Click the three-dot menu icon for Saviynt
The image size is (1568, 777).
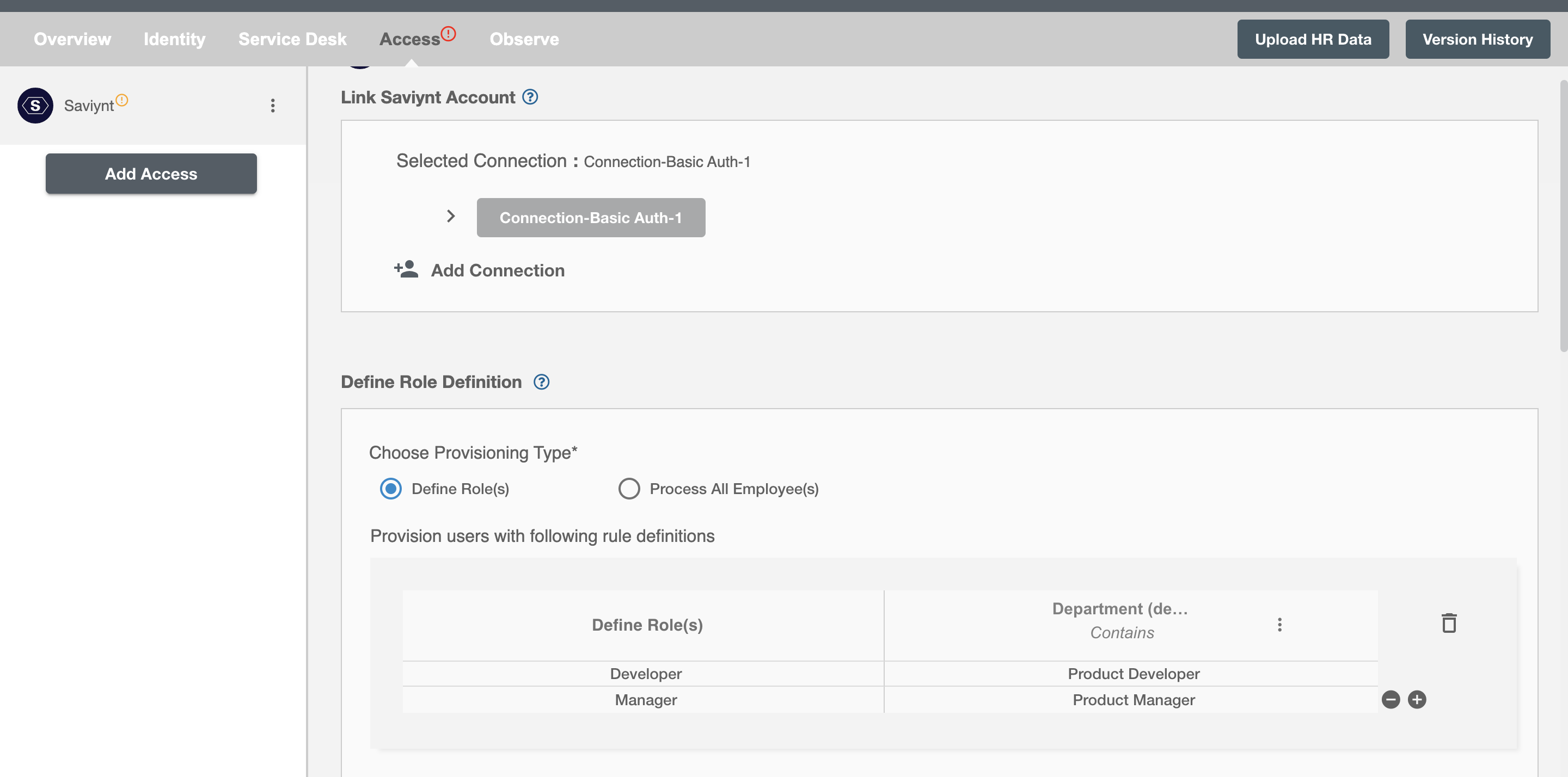point(273,105)
